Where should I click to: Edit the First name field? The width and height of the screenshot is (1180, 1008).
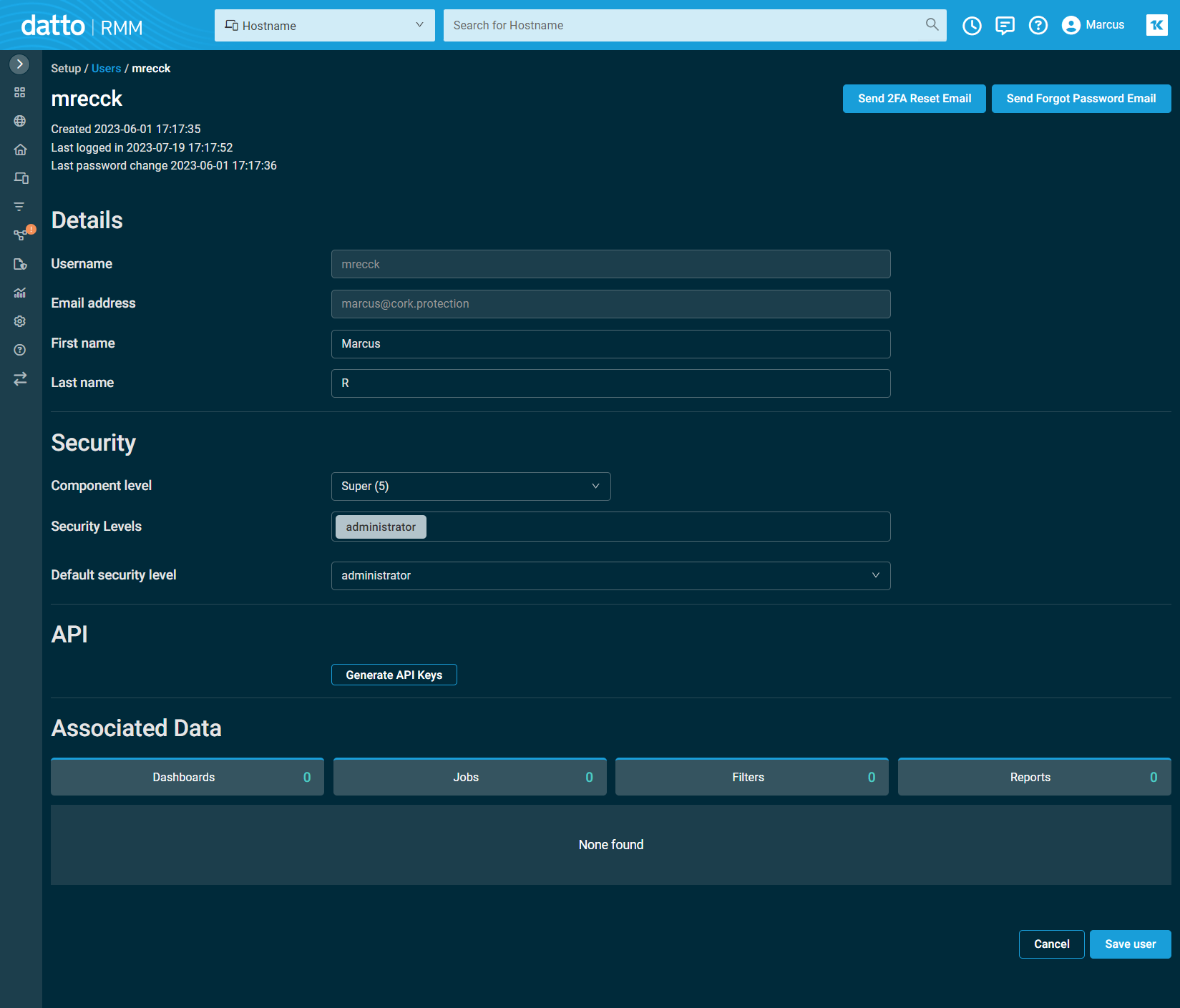point(610,344)
